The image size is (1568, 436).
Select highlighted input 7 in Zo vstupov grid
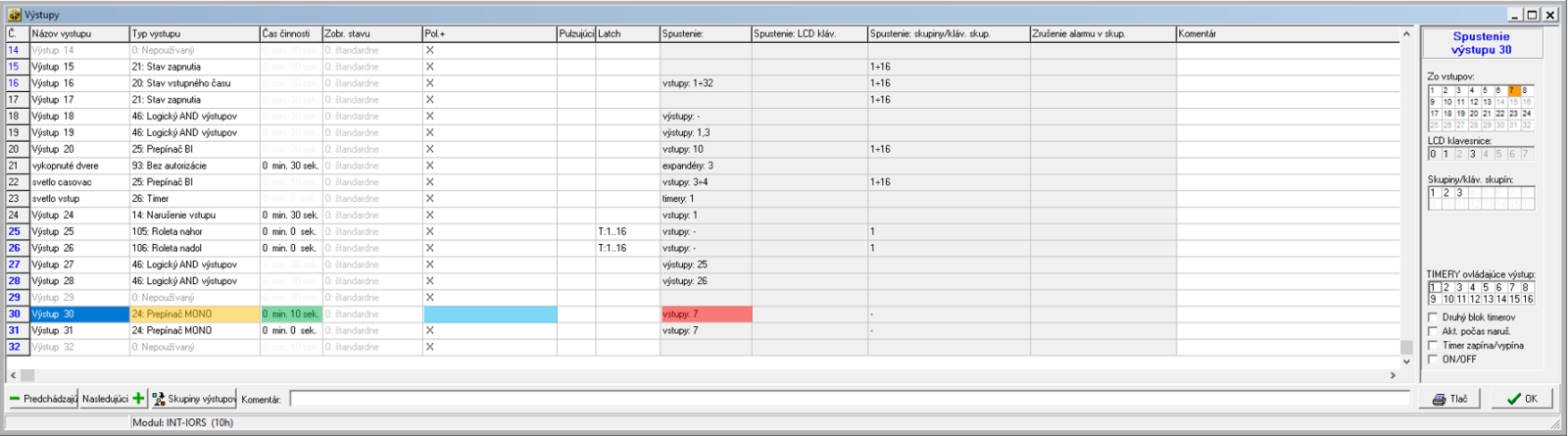coord(1512,90)
